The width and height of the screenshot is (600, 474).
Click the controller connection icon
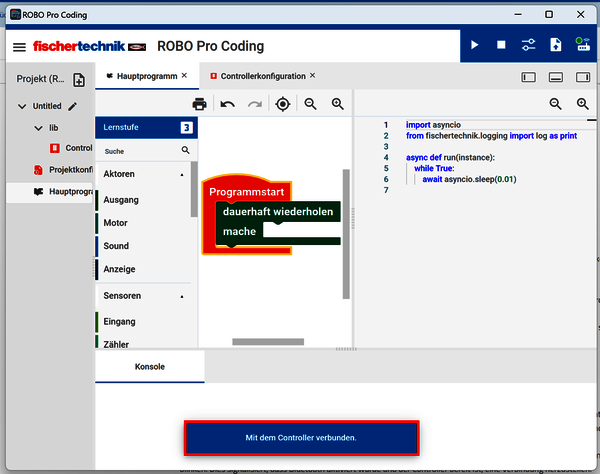click(x=583, y=44)
